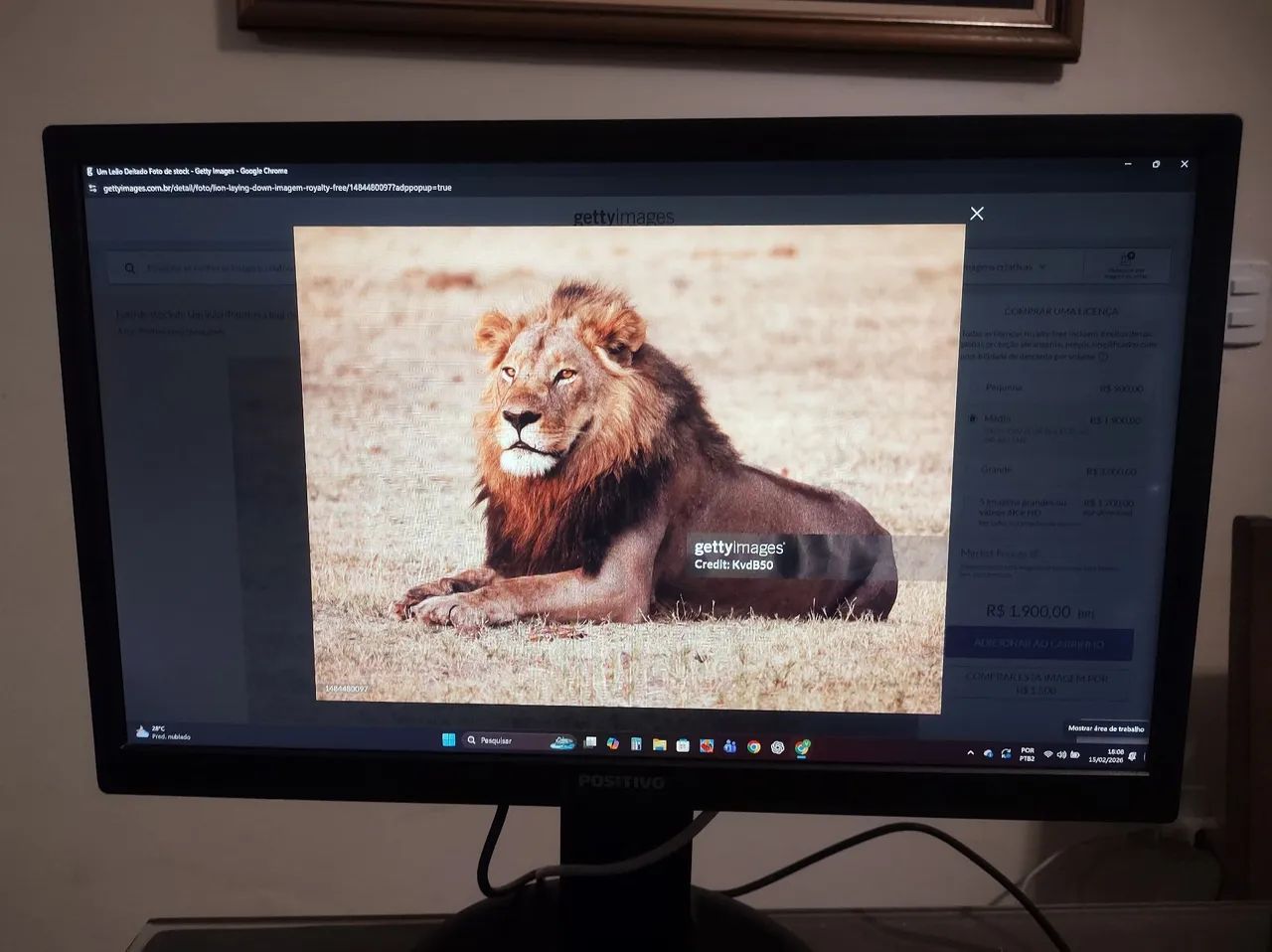Open Copilot from the taskbar
The height and width of the screenshot is (952, 1272).
(613, 742)
